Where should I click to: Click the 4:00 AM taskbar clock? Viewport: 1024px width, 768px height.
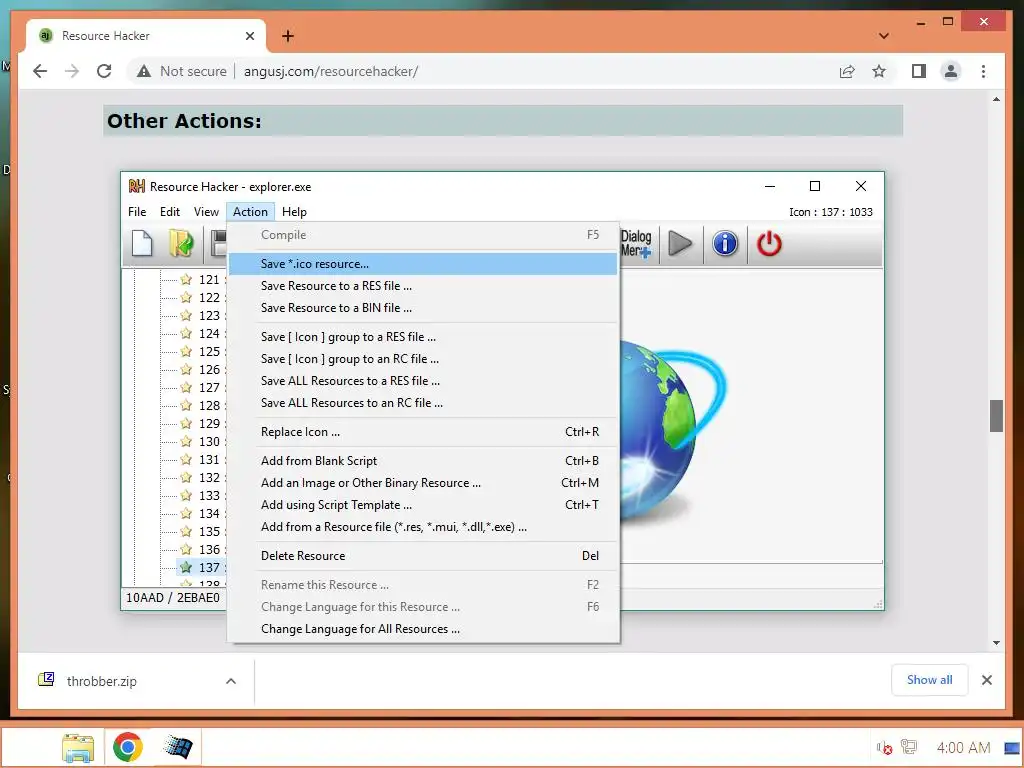[963, 747]
